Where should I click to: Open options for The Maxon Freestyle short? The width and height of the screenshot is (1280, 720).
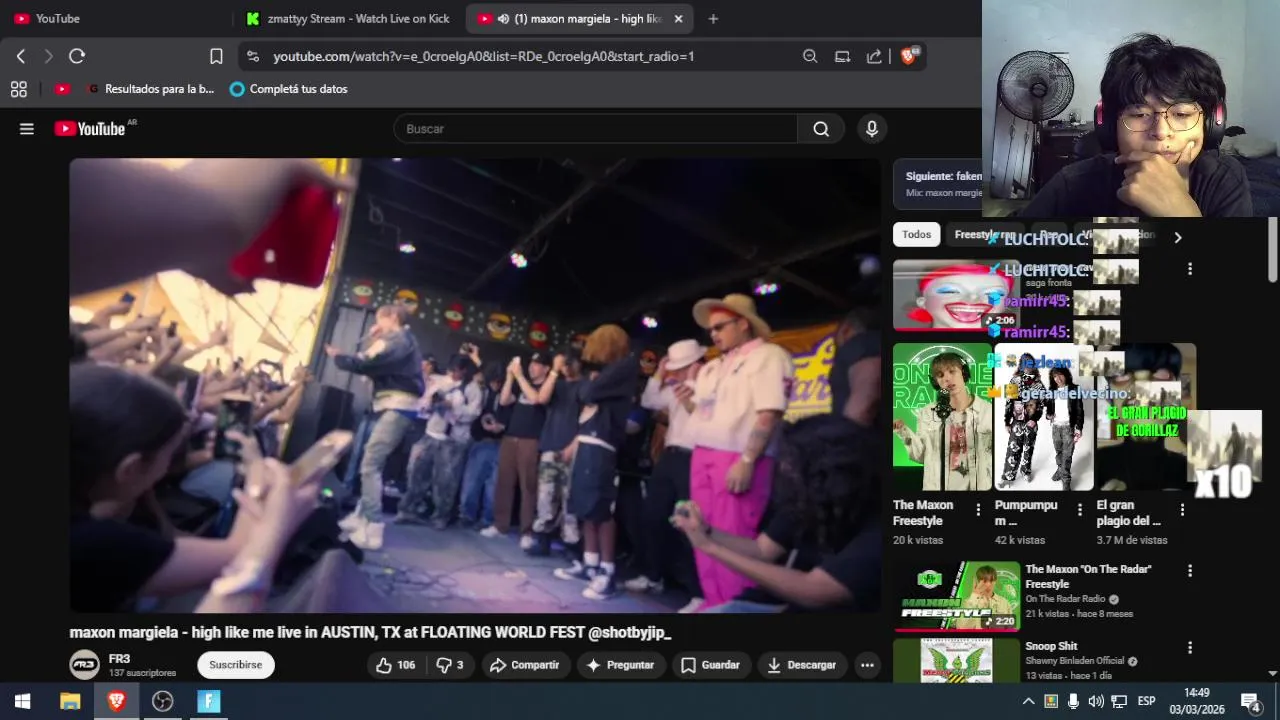pos(978,510)
